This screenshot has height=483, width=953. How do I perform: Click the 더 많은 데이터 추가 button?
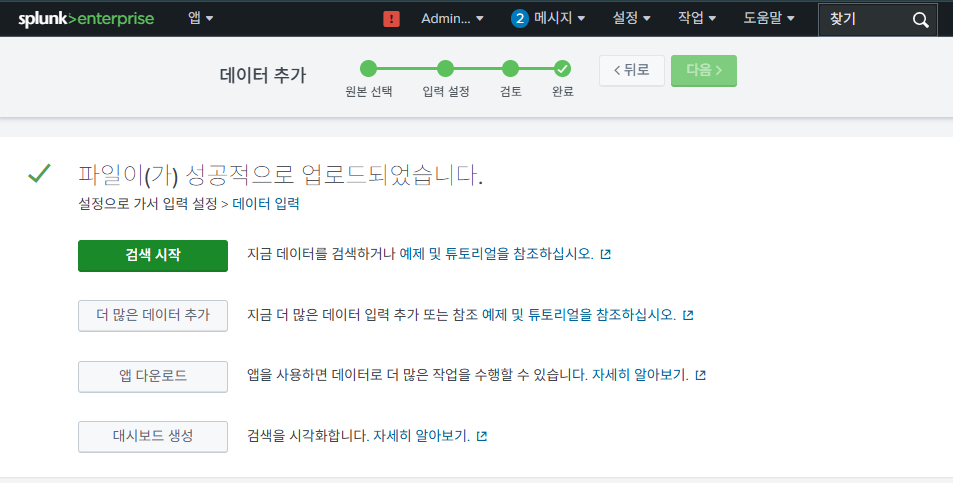point(153,315)
